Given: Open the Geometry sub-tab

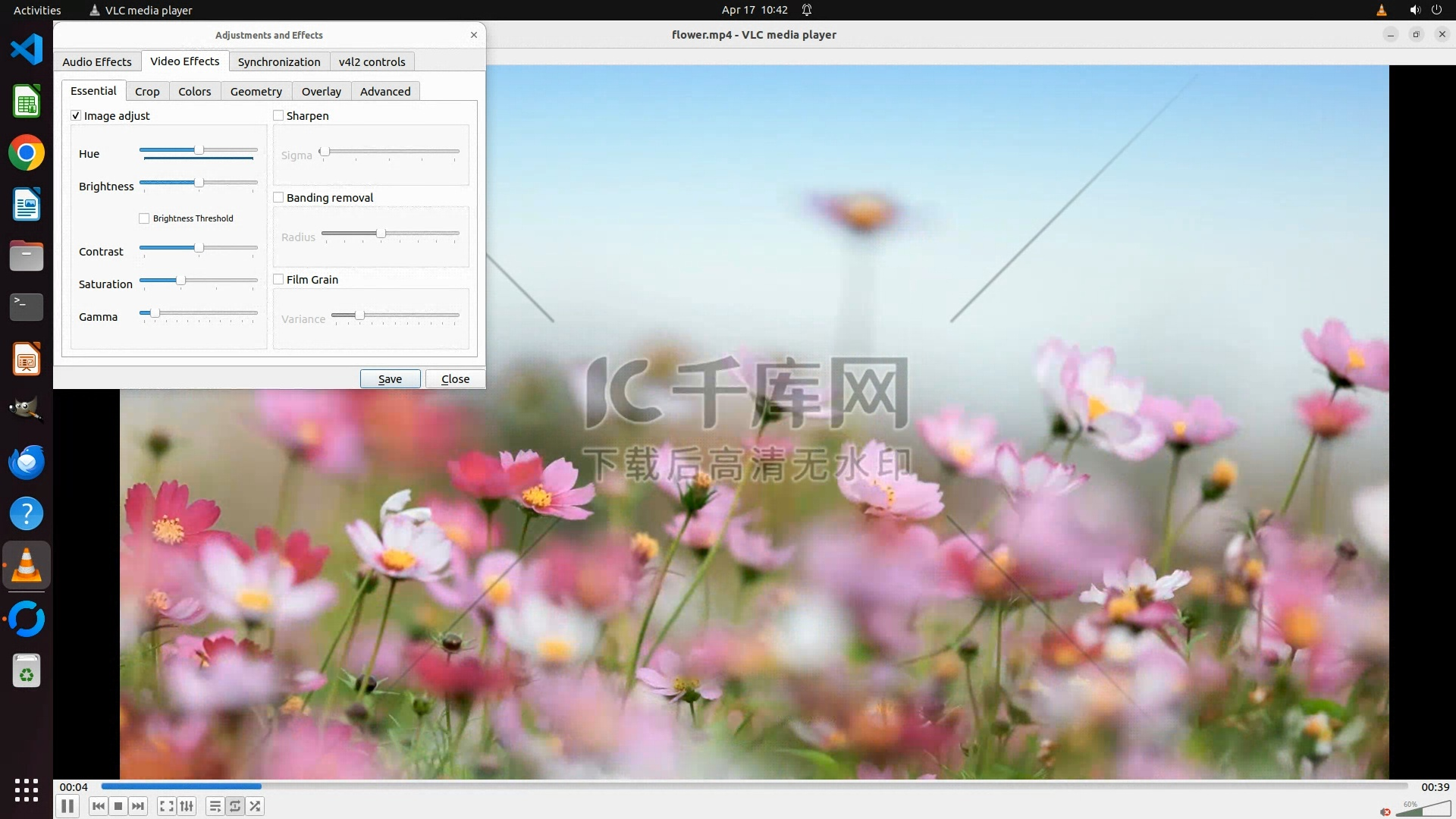Looking at the screenshot, I should 256,91.
